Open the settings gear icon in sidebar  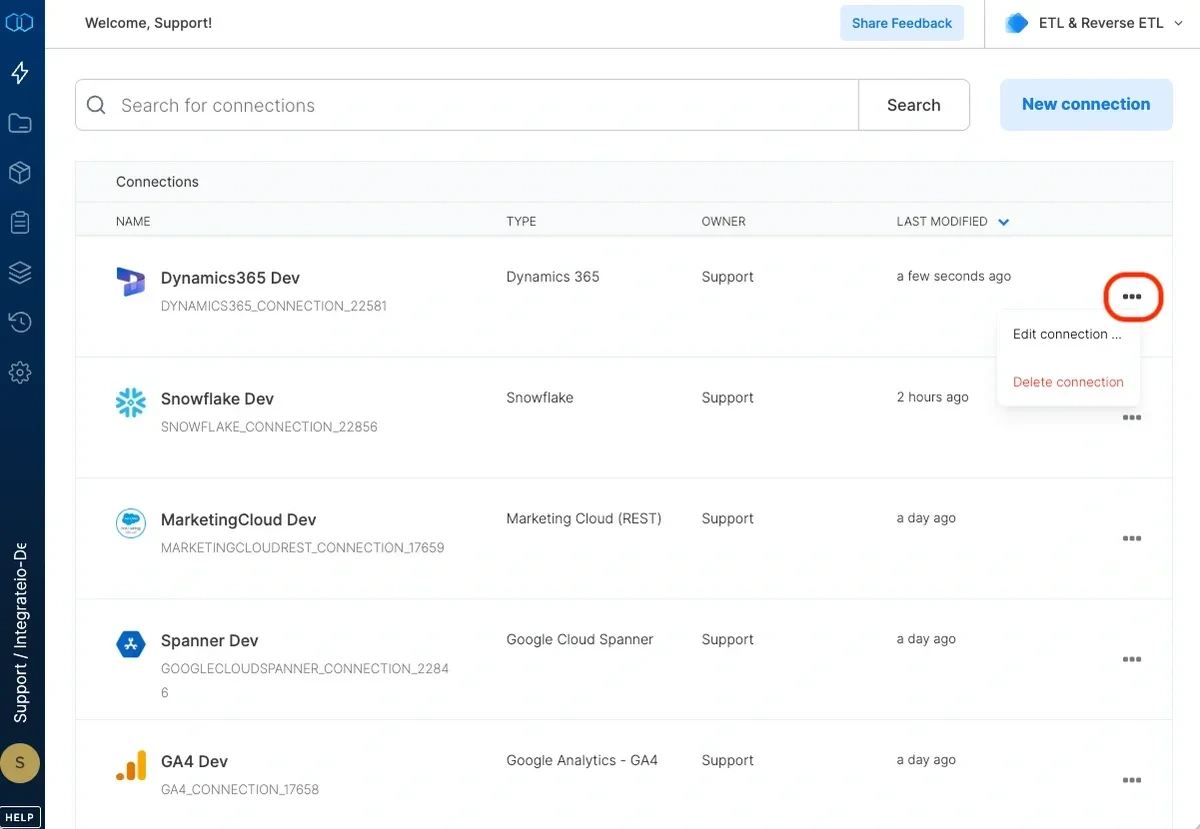click(x=20, y=372)
